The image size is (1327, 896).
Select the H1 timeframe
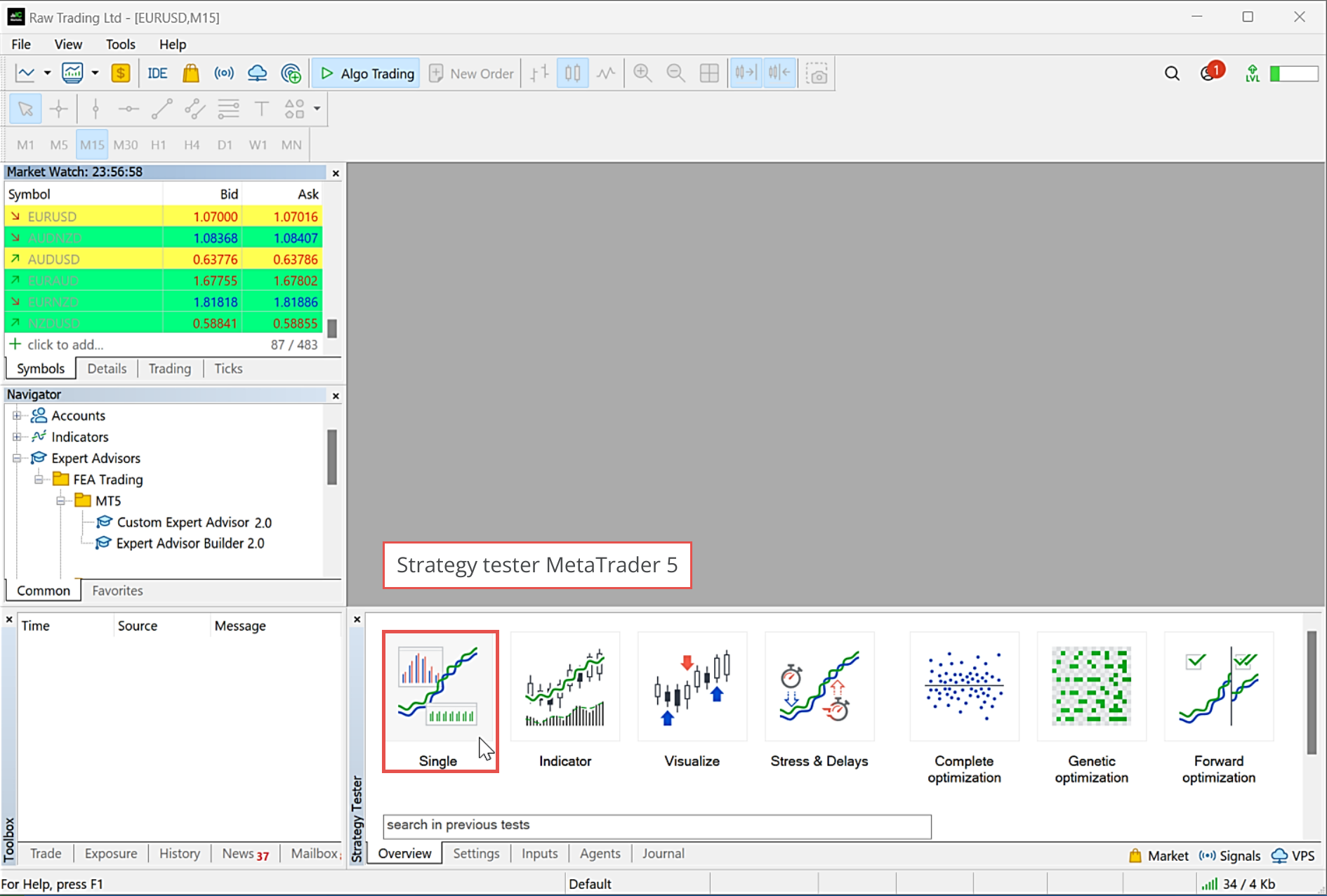coord(159,145)
